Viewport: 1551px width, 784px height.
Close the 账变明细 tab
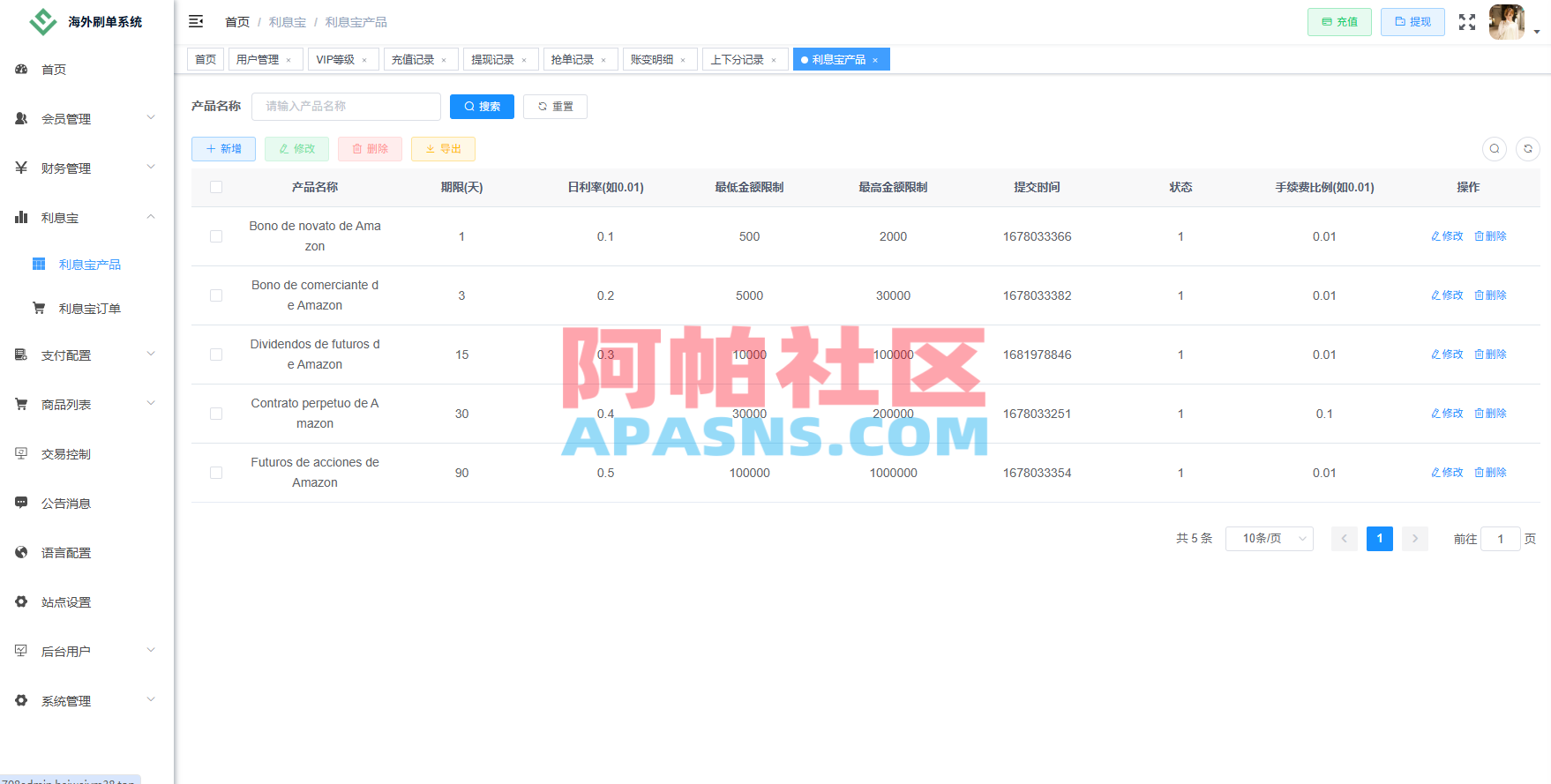click(683, 60)
